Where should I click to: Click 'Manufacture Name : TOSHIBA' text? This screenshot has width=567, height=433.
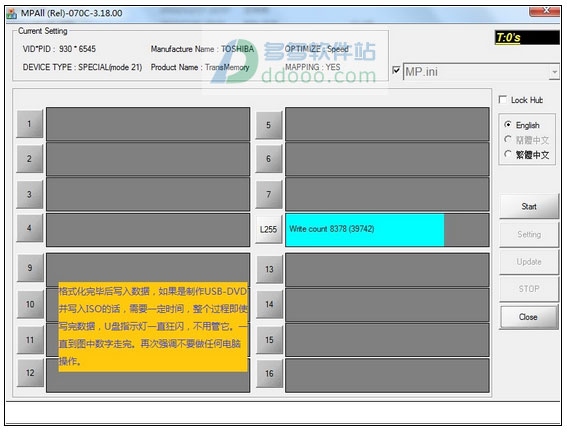pyautogui.click(x=202, y=49)
